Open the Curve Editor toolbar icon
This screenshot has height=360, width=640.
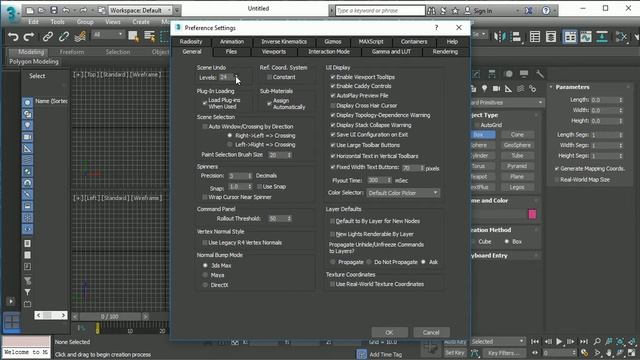coord(586,37)
